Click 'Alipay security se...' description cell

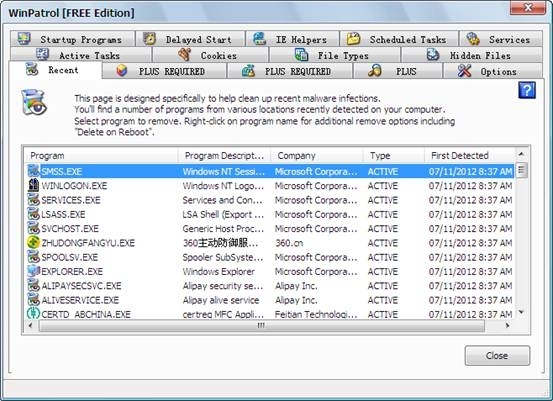[x=223, y=286]
